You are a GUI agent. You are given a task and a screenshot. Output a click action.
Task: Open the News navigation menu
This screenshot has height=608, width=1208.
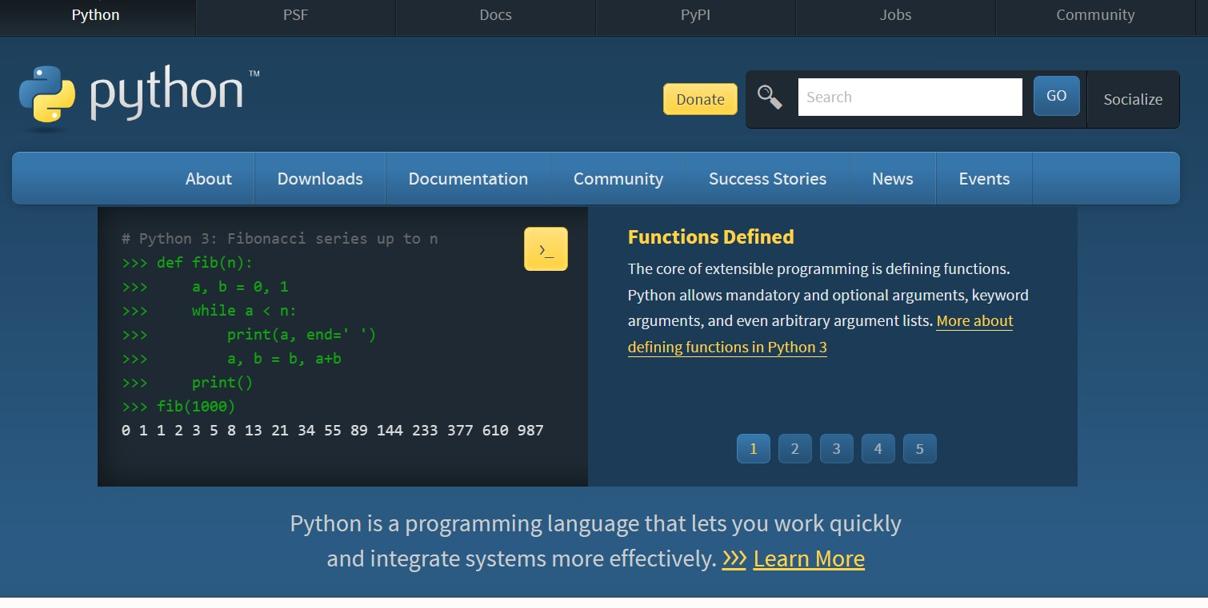point(892,179)
